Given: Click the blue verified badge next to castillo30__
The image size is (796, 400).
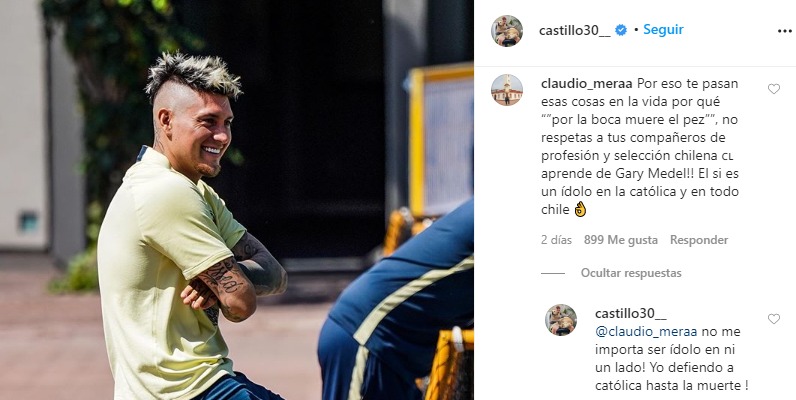Looking at the screenshot, I should [620, 30].
